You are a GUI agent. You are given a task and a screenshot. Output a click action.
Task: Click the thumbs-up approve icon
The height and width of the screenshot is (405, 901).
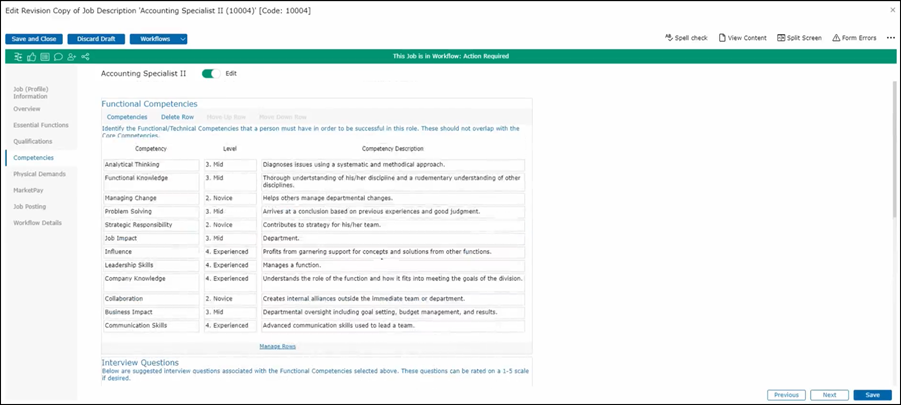pos(32,56)
